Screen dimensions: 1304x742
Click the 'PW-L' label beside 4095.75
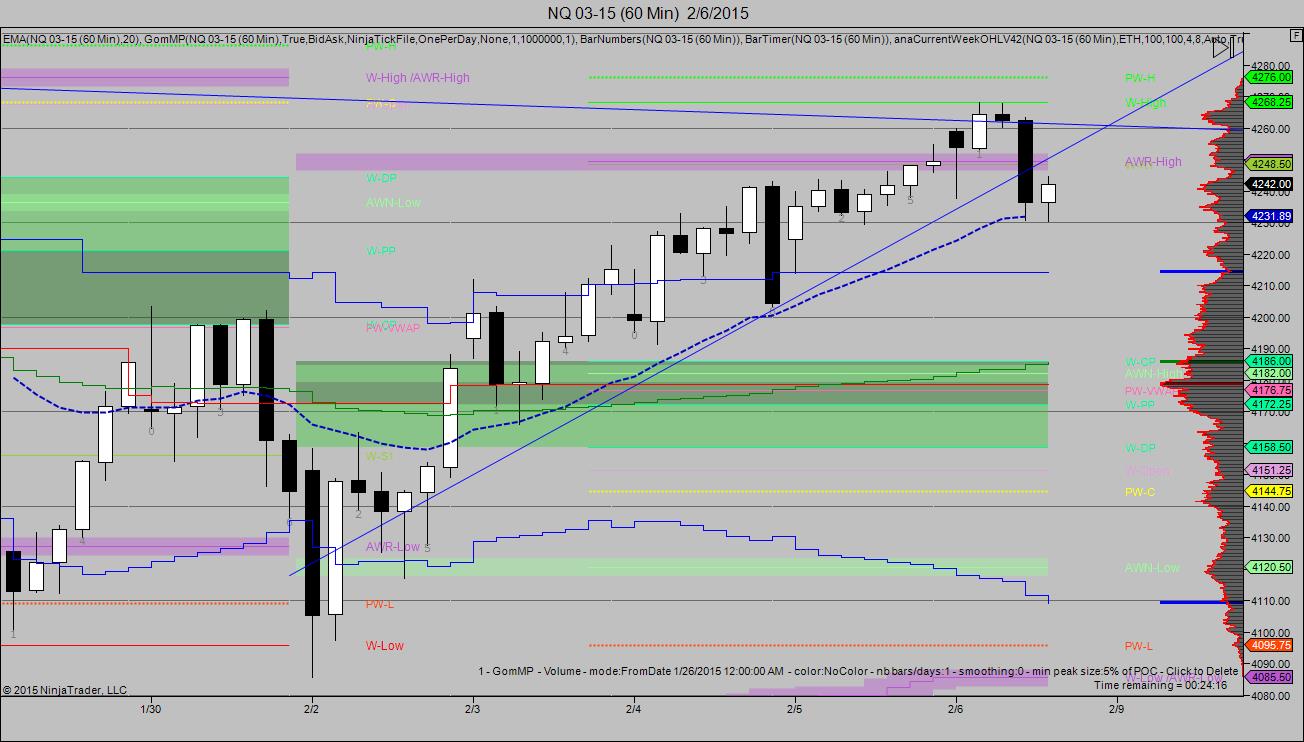(1139, 646)
